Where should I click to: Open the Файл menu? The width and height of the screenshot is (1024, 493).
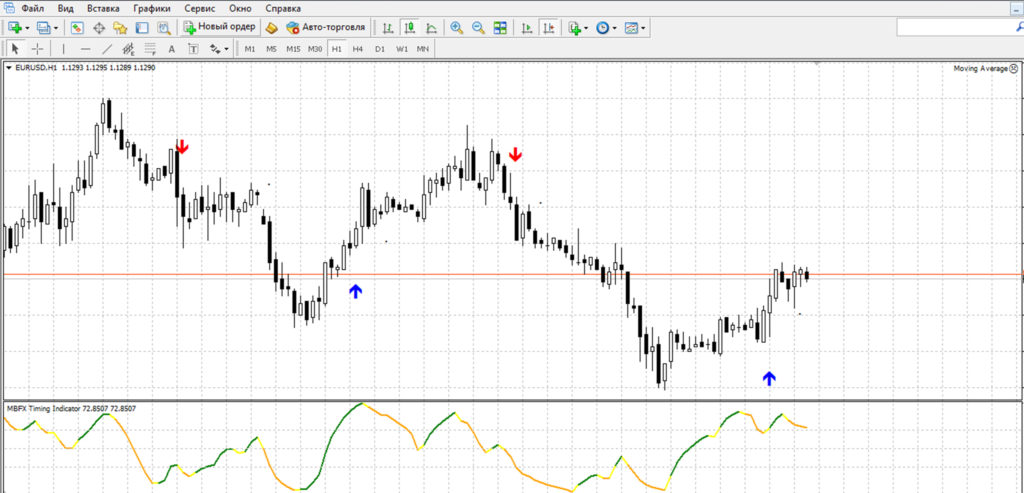click(32, 8)
